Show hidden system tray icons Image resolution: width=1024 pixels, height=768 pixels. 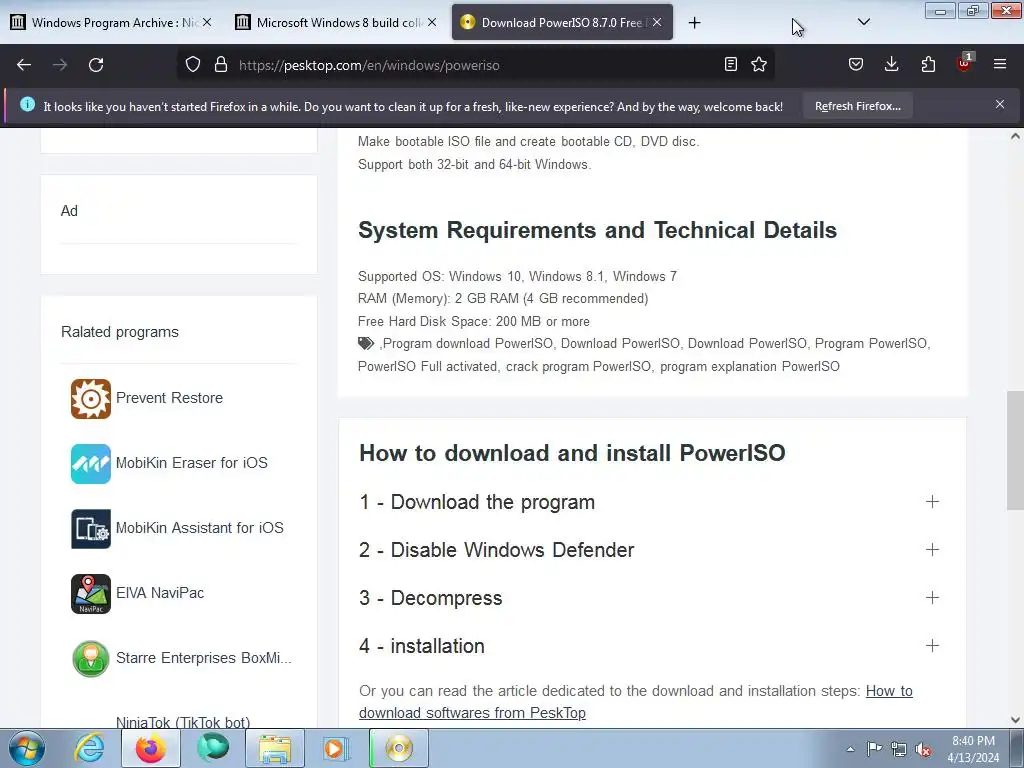(x=850, y=749)
